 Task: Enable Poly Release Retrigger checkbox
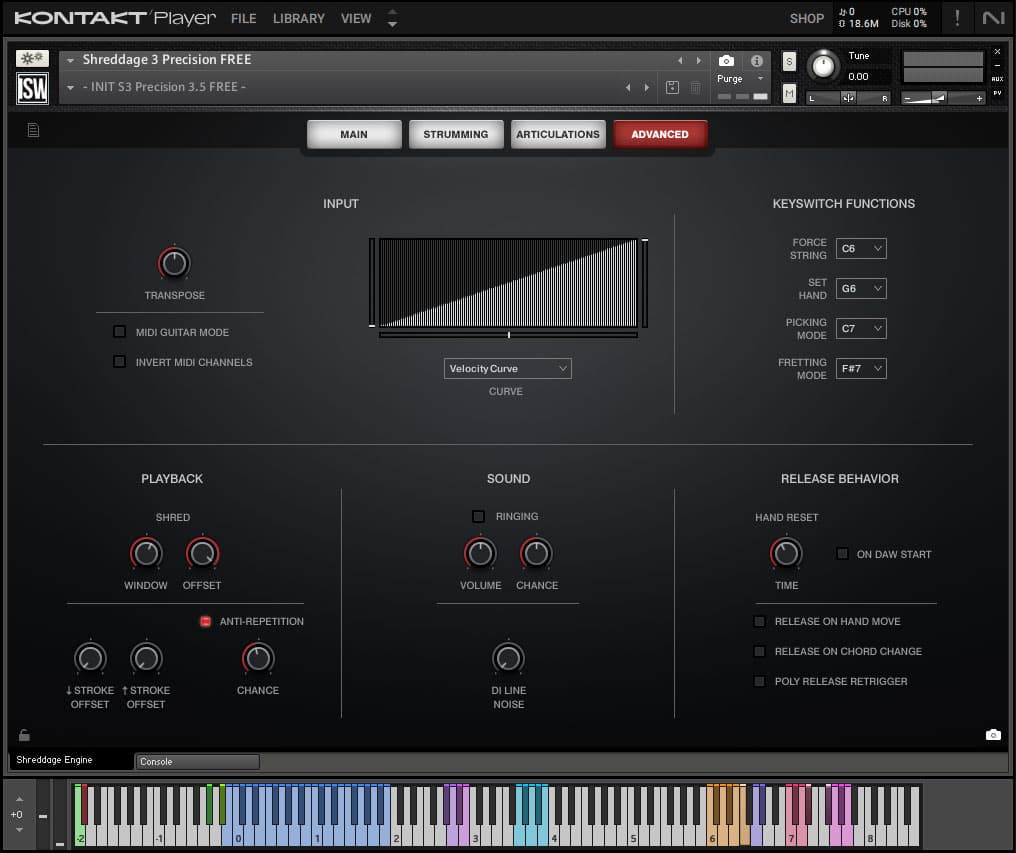tap(759, 681)
